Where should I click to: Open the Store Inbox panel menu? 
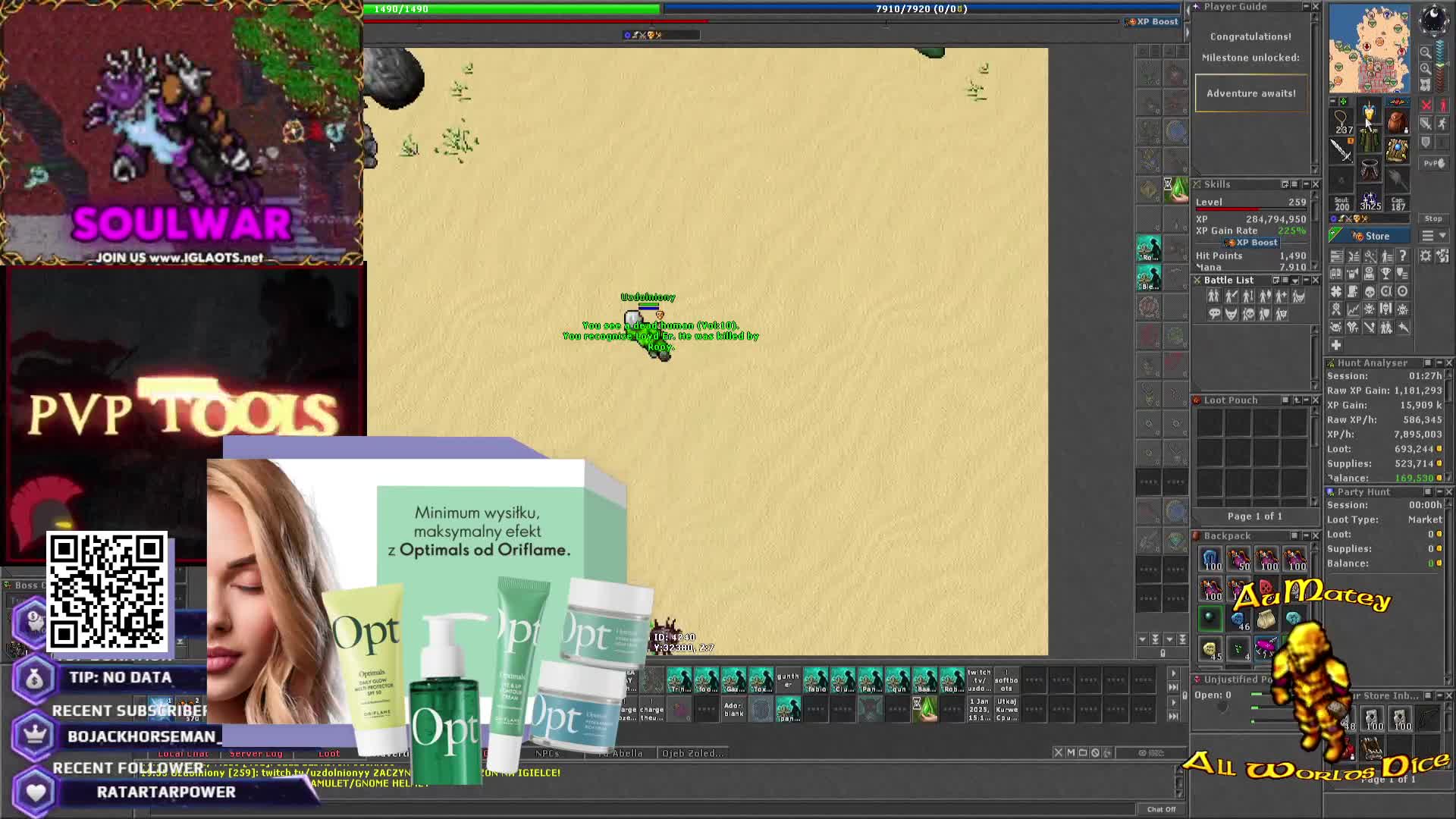(x=1428, y=695)
